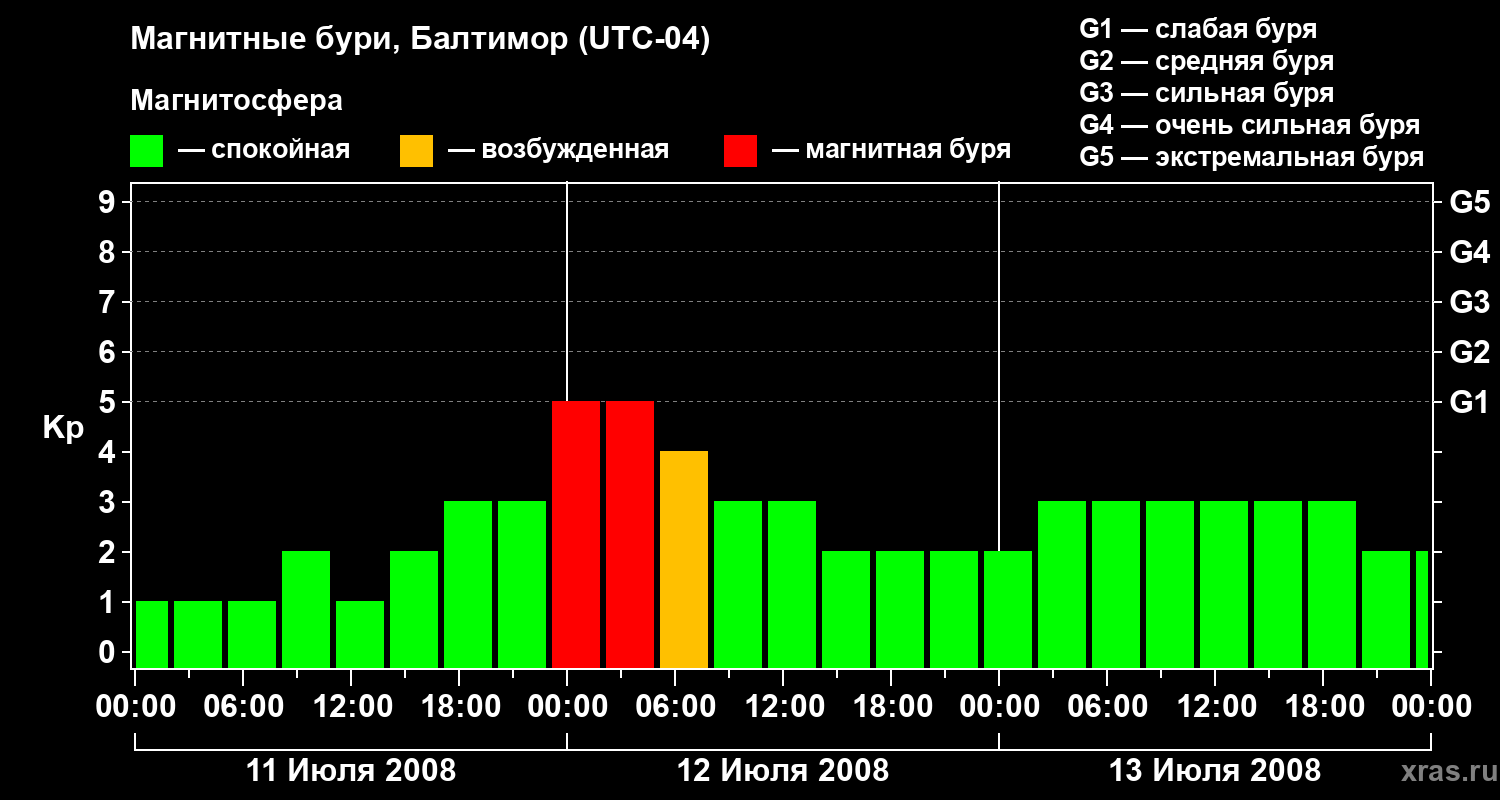Click the 13 Июля 2008 date label

1215,771
